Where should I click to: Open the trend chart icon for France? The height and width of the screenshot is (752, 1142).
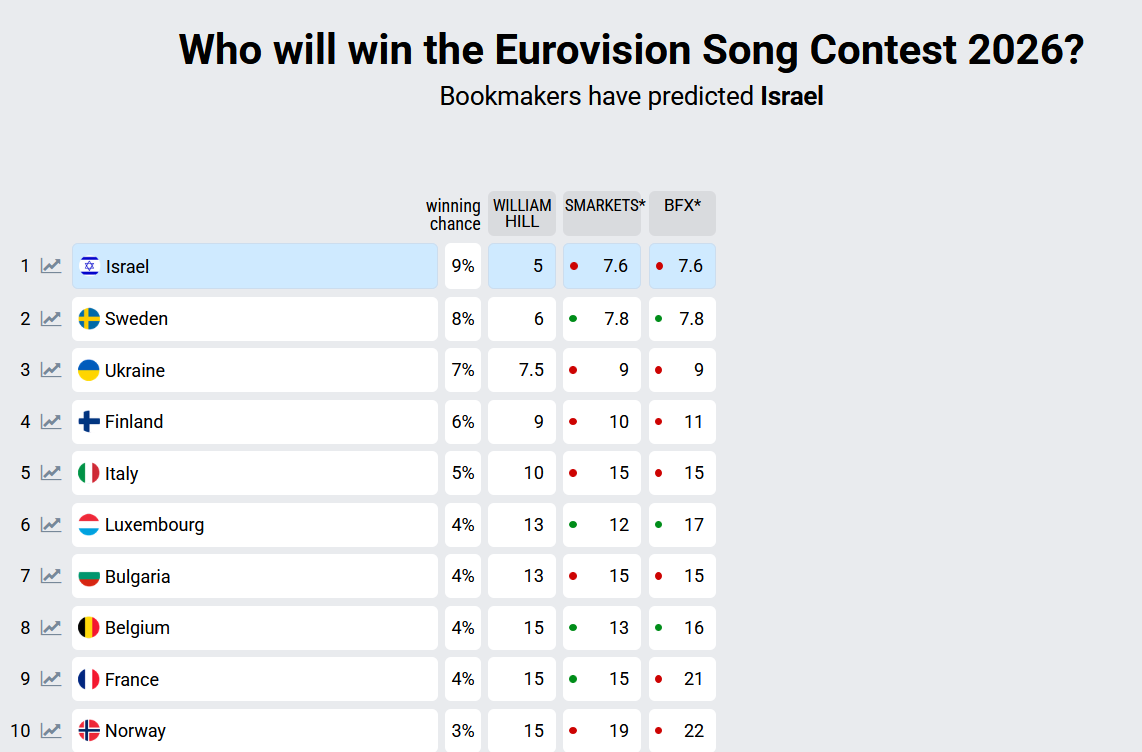pos(51,679)
